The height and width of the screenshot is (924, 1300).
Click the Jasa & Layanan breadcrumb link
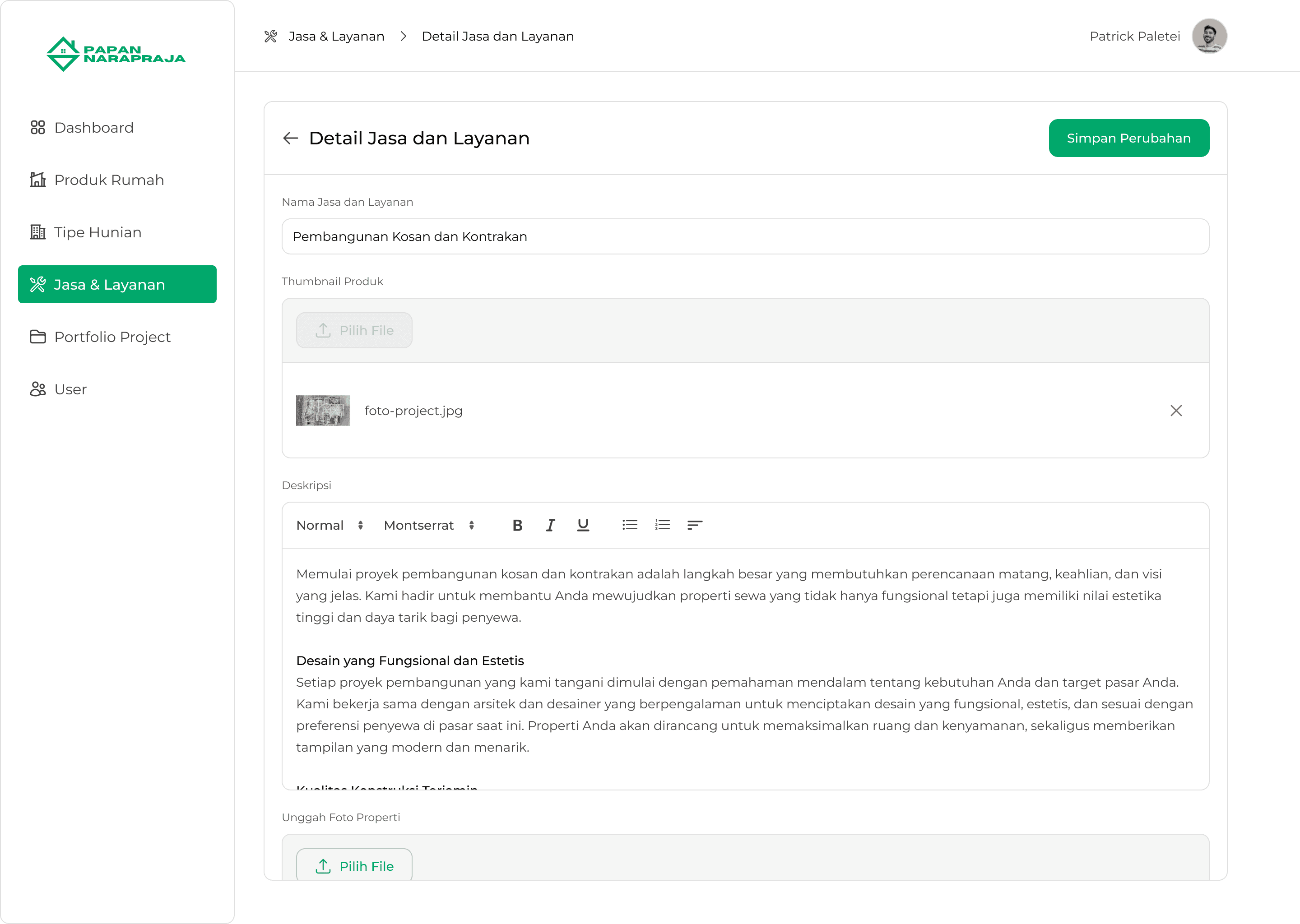point(336,37)
